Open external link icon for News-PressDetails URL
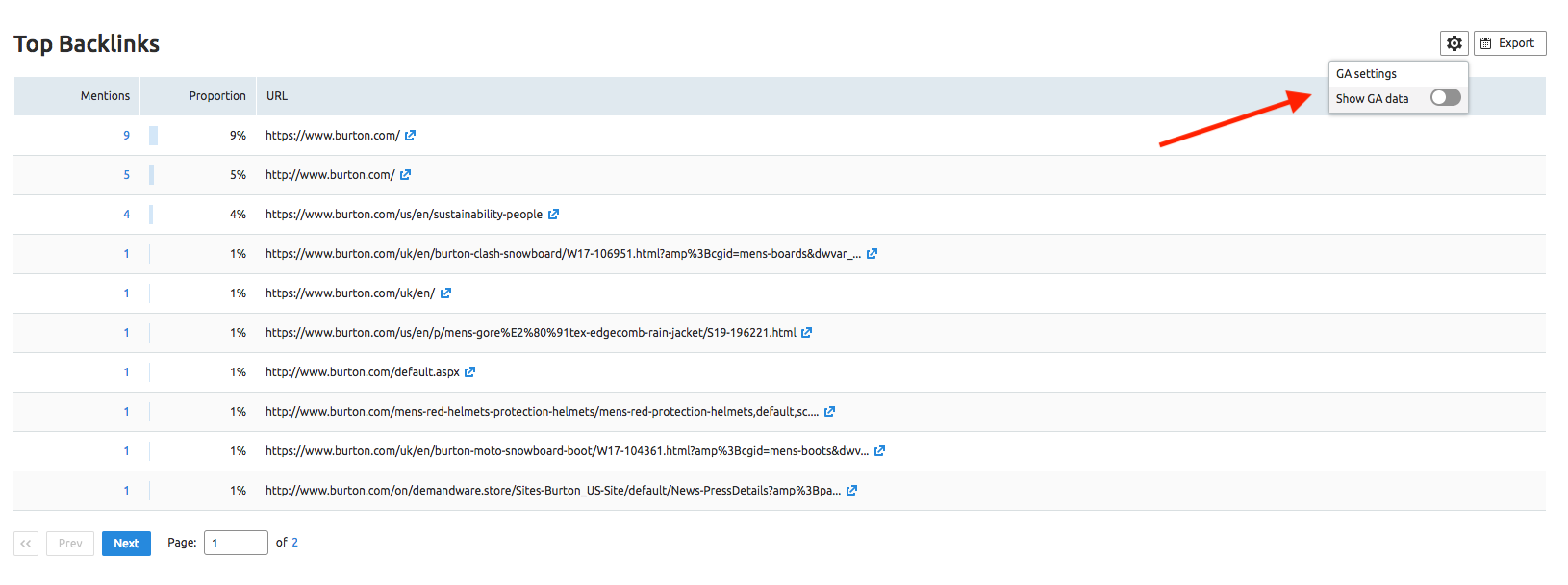Viewport: 1568px width, 585px height. coord(851,491)
